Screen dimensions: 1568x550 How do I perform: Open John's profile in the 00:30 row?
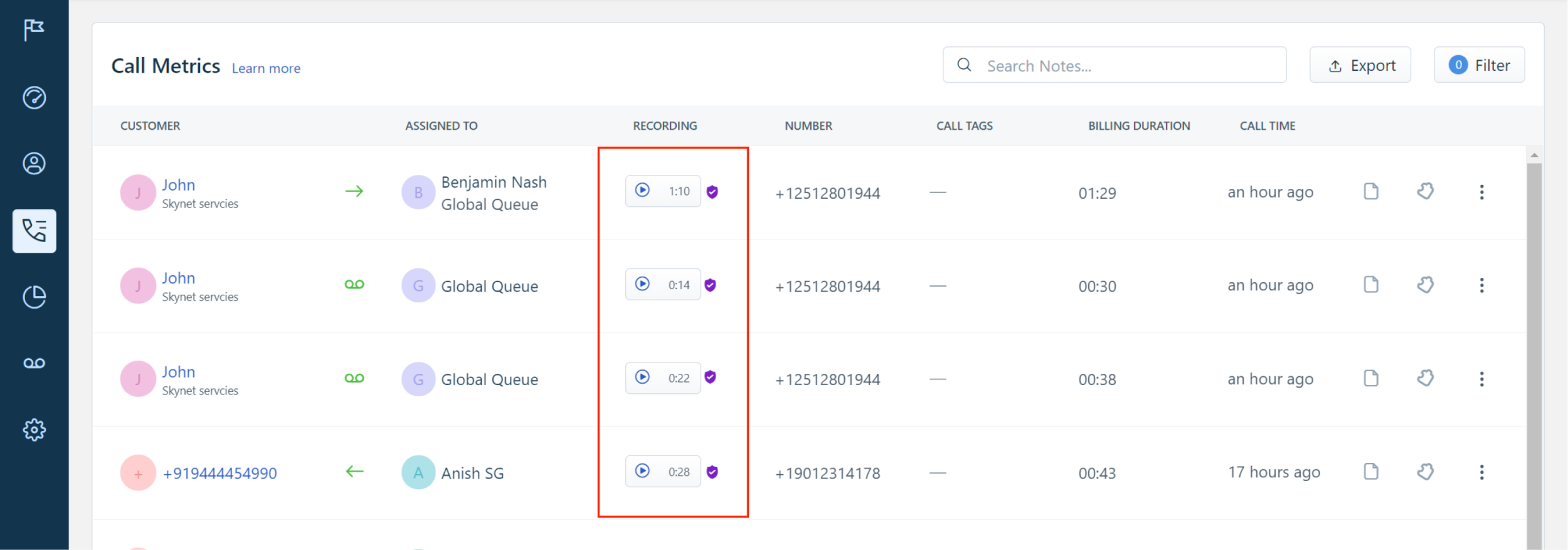tap(179, 278)
